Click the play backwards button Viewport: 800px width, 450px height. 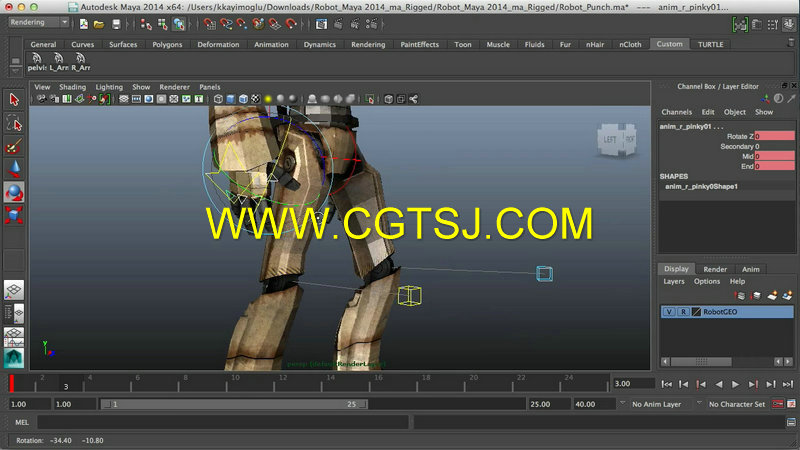pos(718,384)
